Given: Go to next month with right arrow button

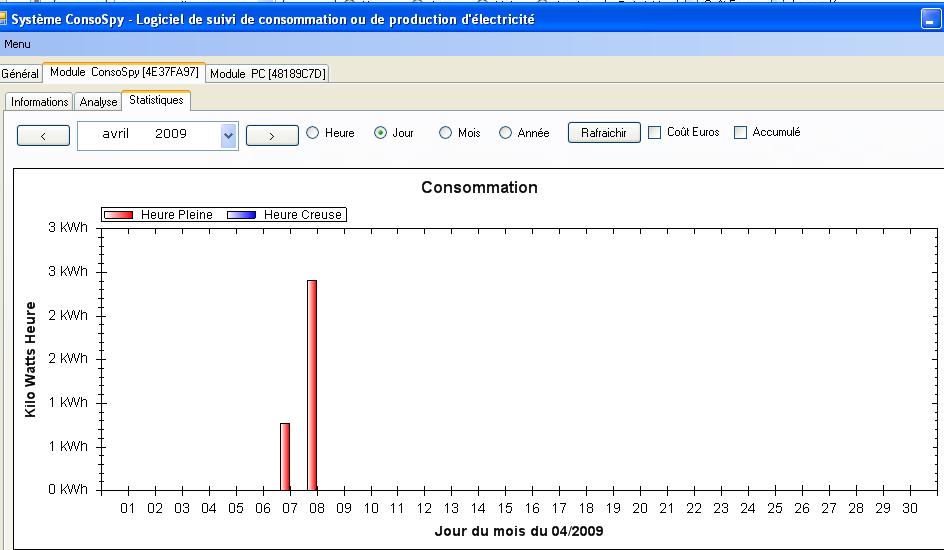Looking at the screenshot, I should [x=272, y=135].
